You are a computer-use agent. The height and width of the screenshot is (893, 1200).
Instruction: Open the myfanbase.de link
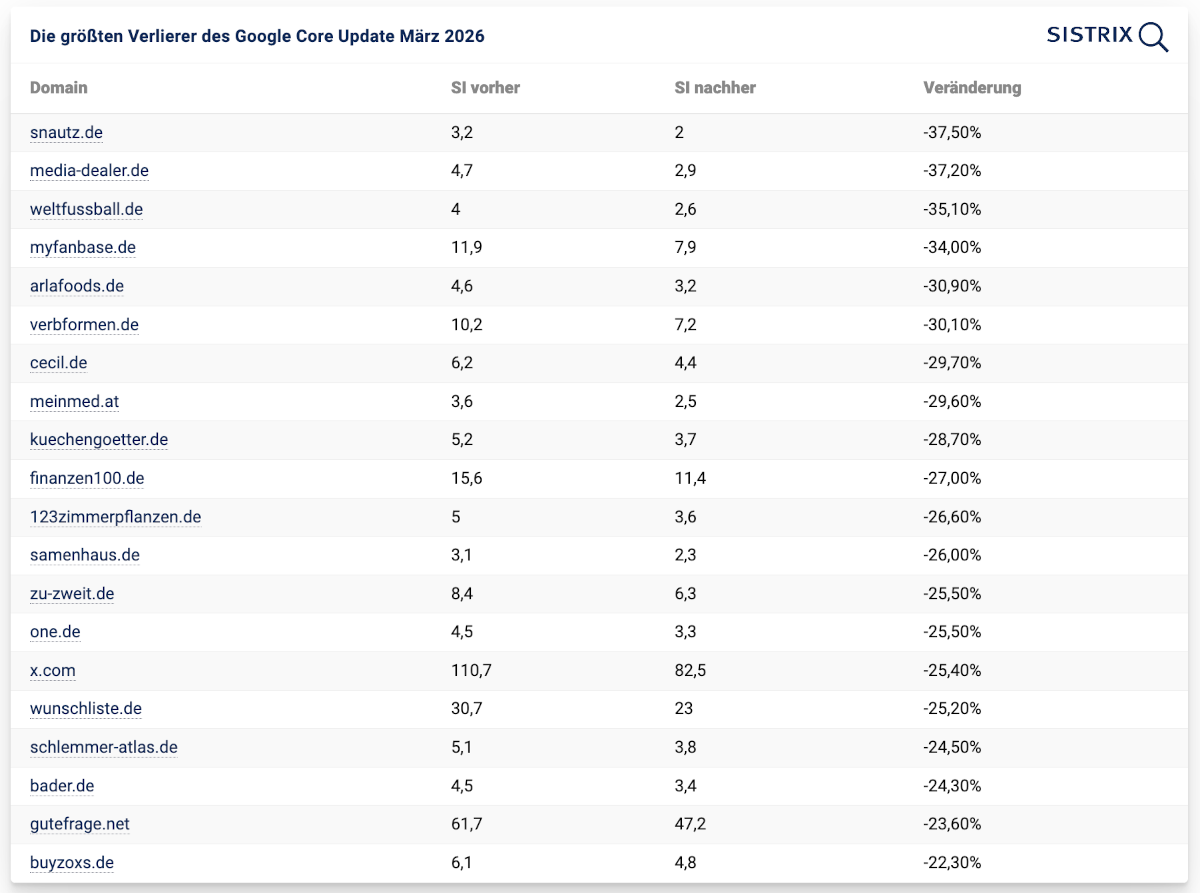[x=83, y=248]
